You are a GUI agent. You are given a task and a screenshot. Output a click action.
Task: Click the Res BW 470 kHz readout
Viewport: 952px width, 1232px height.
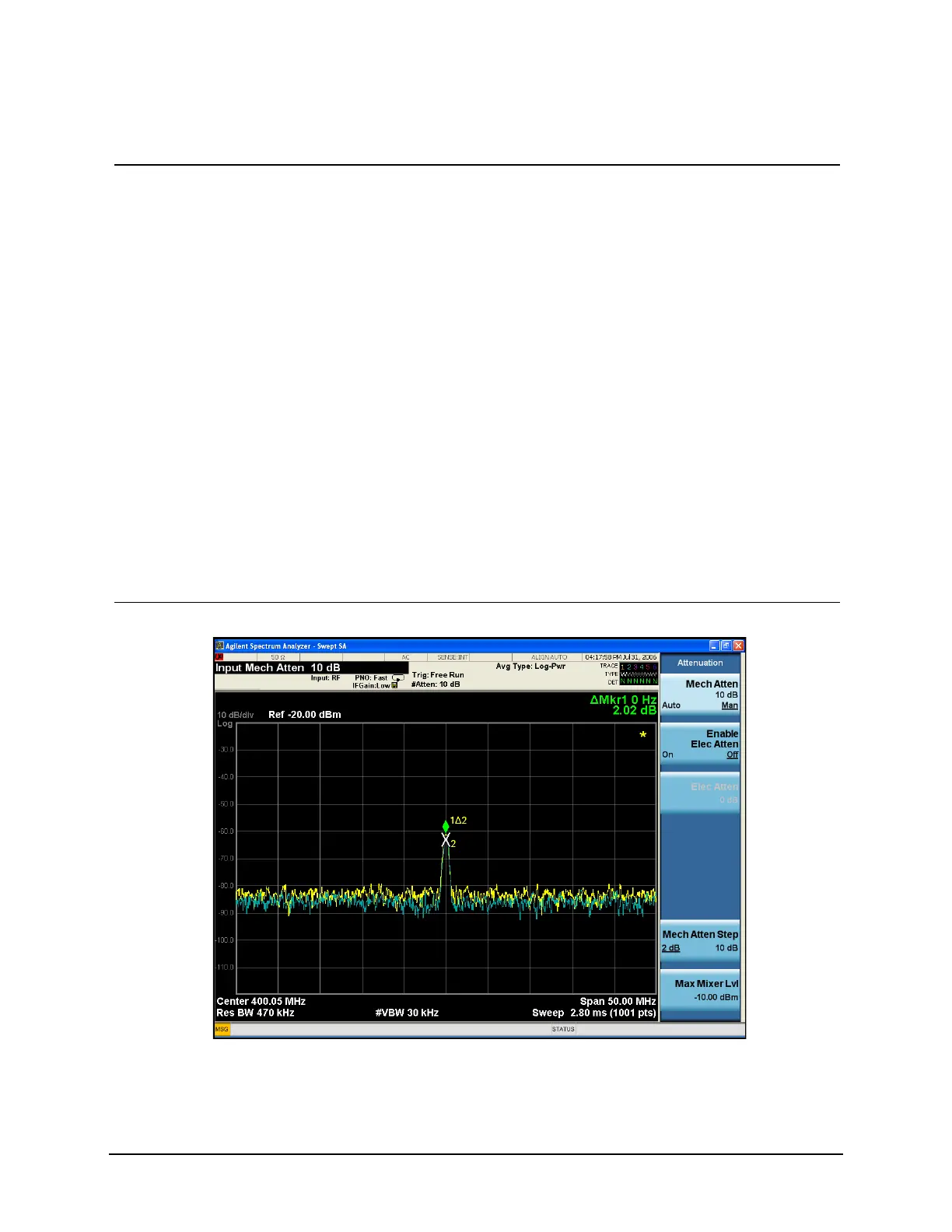255,1013
